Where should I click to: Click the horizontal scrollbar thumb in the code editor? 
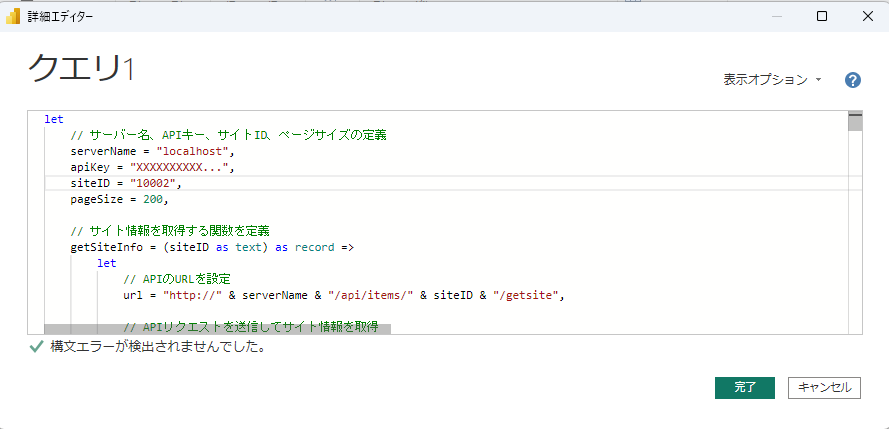(218, 329)
